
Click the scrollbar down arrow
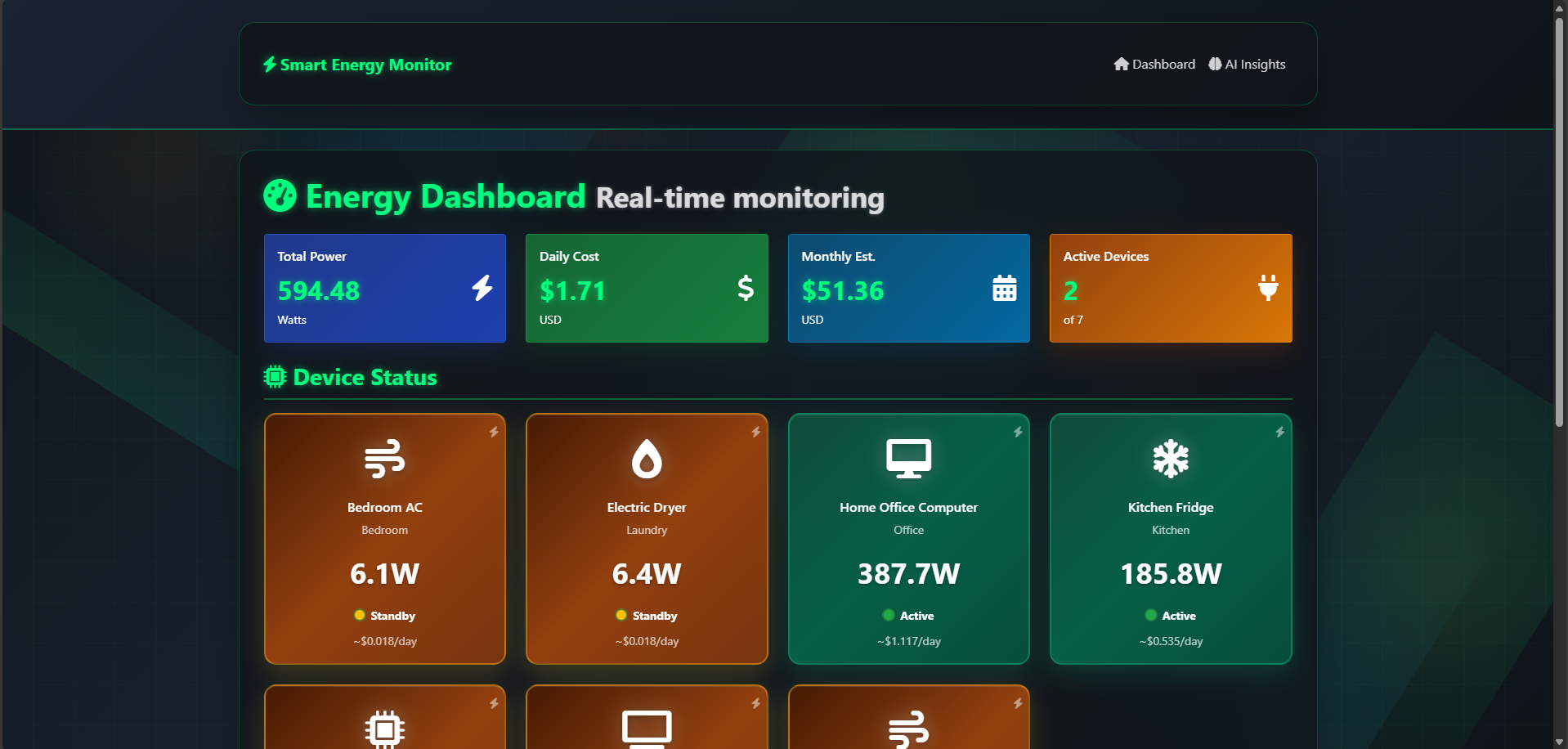pyautogui.click(x=1560, y=742)
